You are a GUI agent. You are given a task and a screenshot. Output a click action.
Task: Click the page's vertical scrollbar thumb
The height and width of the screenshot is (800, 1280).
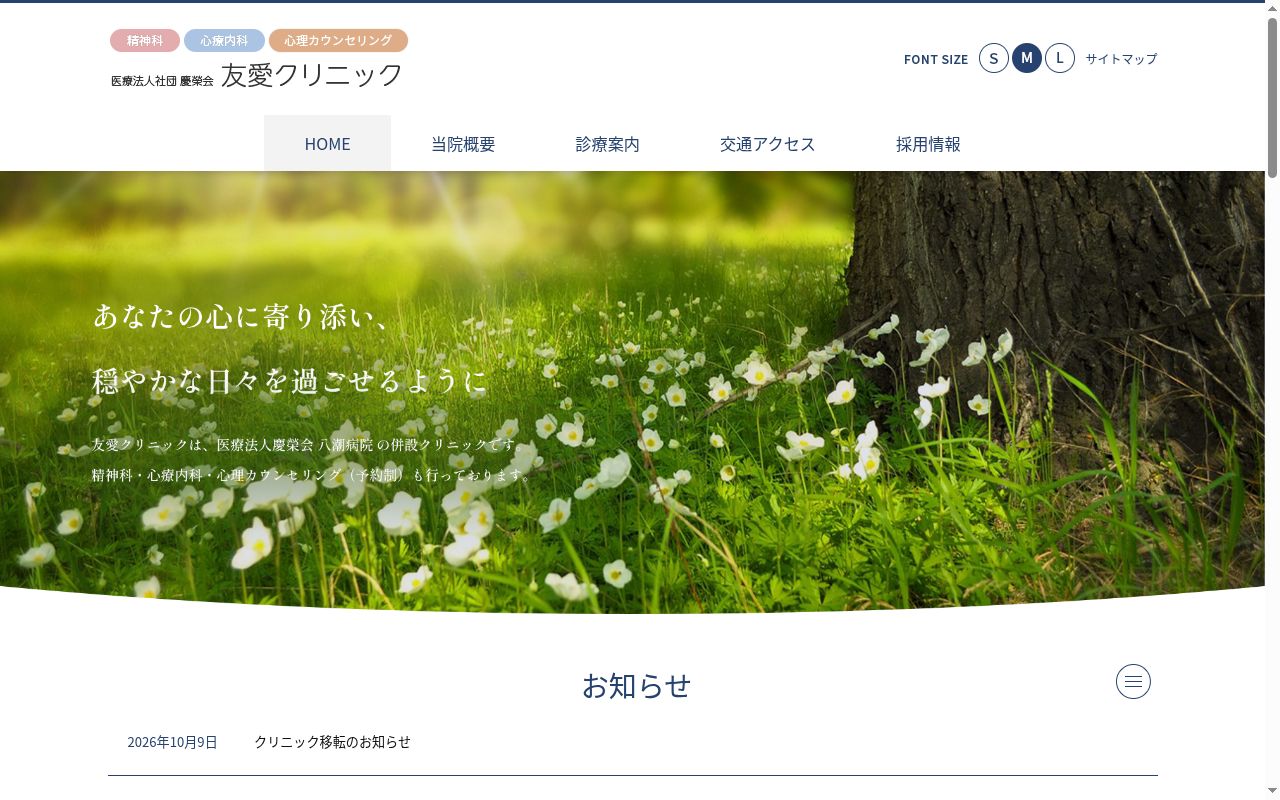(1272, 97)
